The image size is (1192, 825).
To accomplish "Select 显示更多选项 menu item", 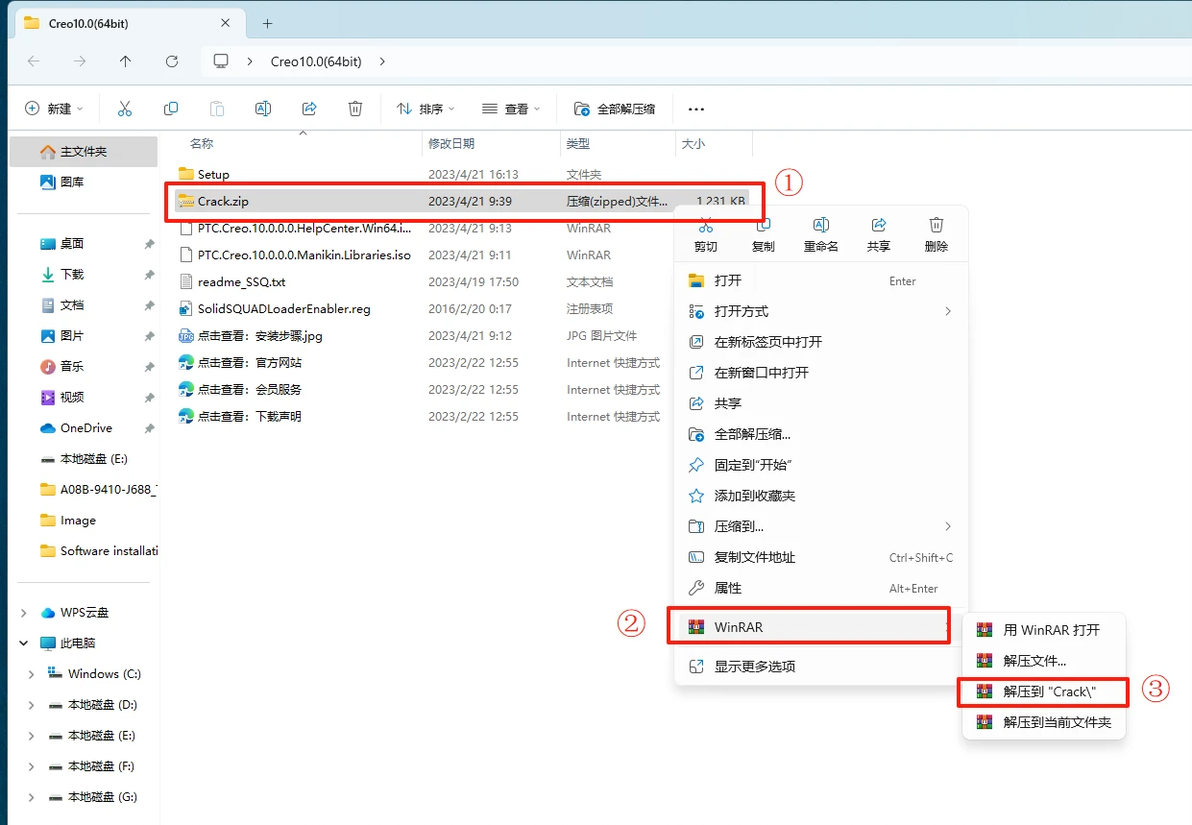I will 821,666.
